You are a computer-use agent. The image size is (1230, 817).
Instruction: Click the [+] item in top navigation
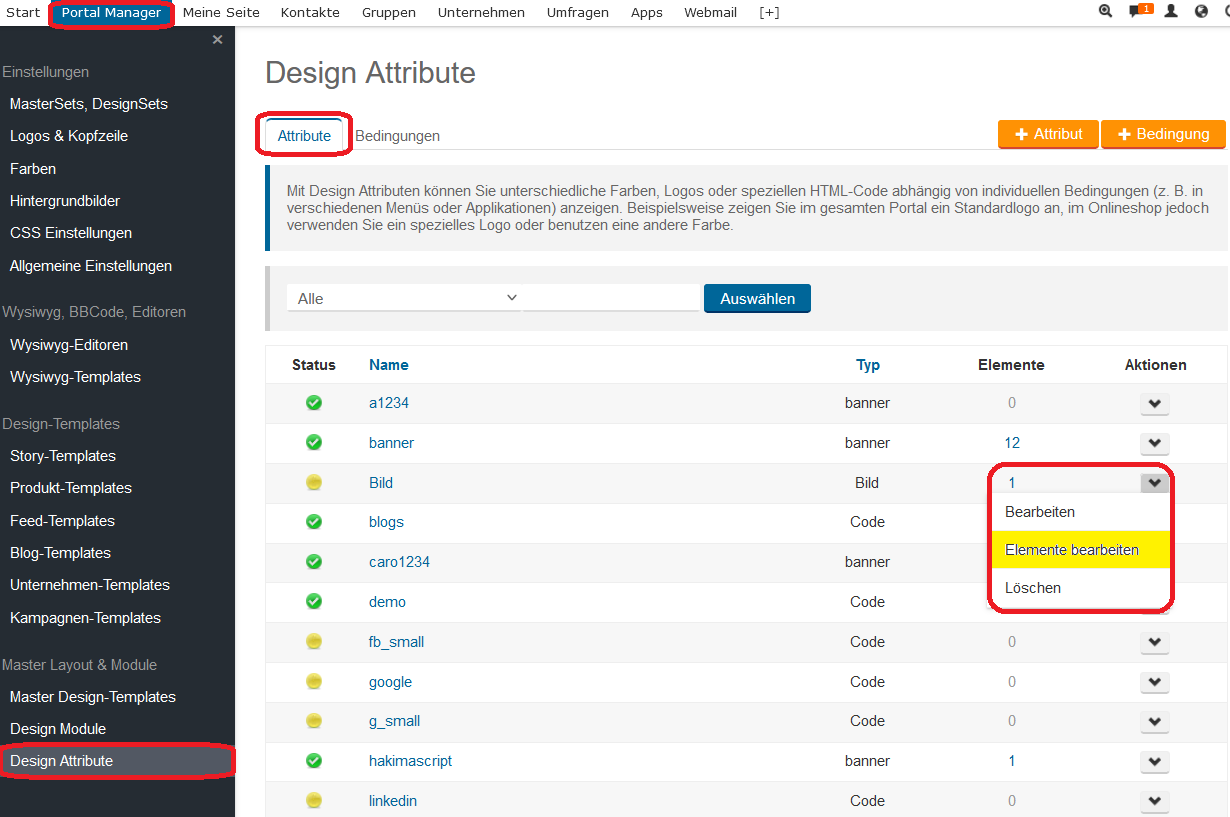point(769,13)
